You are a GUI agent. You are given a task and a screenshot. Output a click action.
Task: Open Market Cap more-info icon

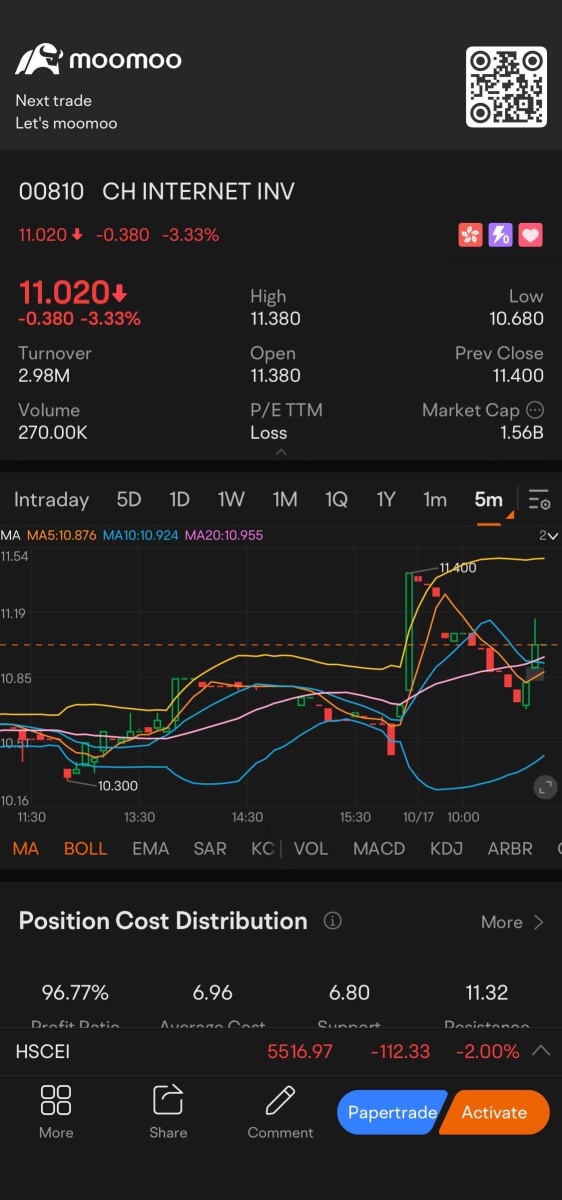(x=535, y=410)
